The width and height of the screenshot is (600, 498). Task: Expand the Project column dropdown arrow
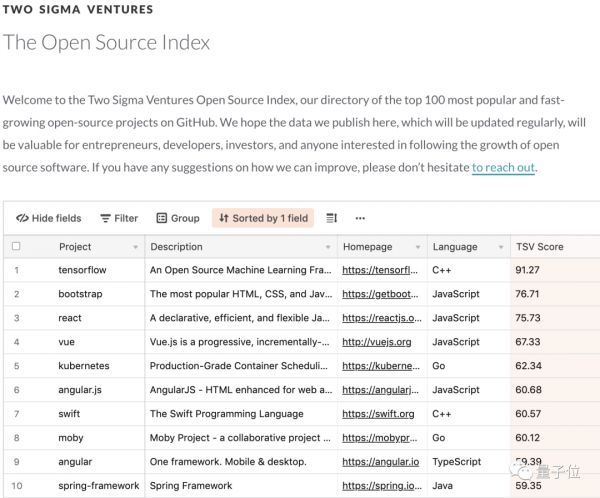[x=136, y=247]
